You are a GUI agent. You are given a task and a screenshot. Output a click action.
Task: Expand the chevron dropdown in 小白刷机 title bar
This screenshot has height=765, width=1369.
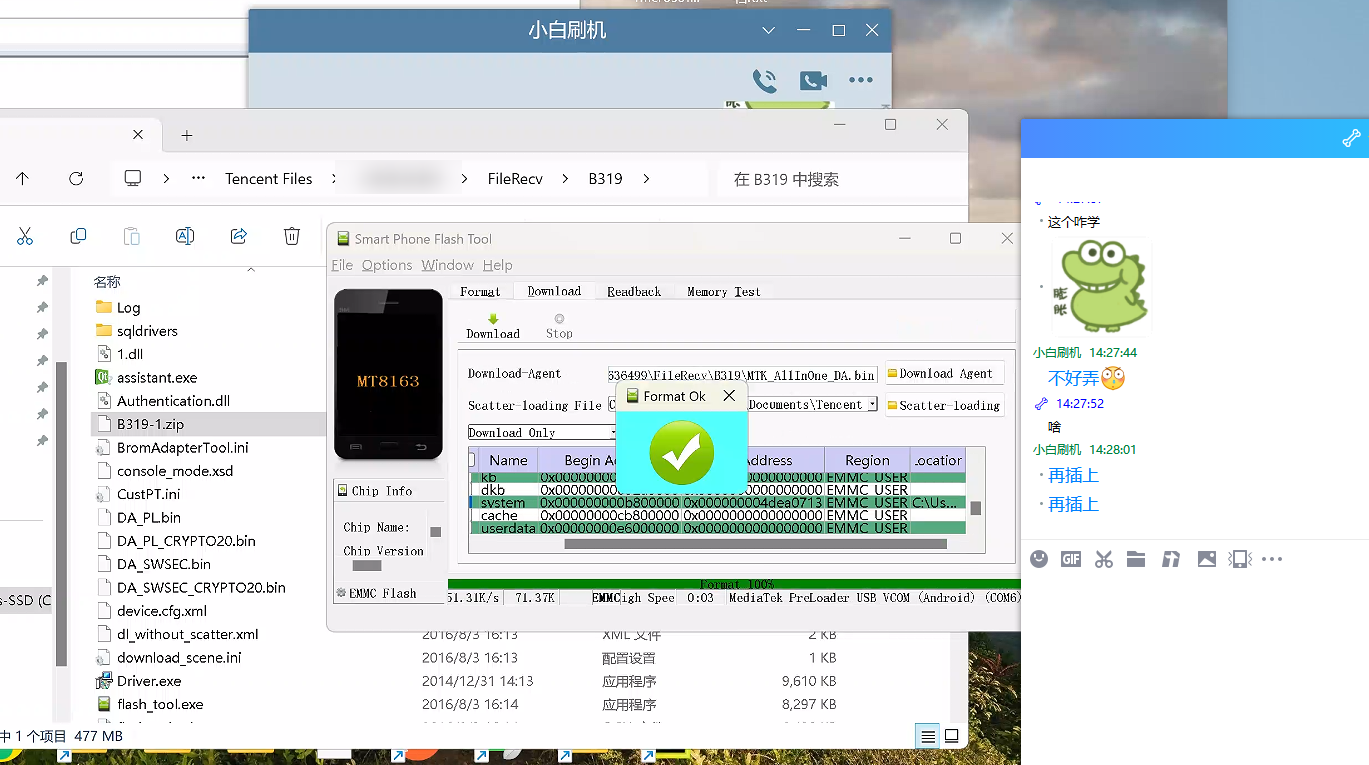click(x=768, y=31)
